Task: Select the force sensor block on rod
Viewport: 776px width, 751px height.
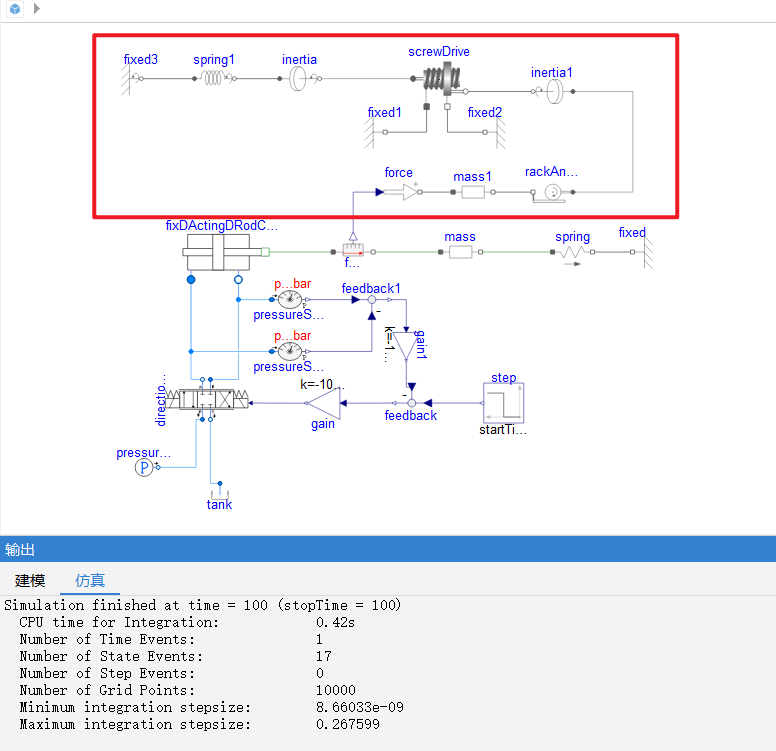Action: [353, 249]
